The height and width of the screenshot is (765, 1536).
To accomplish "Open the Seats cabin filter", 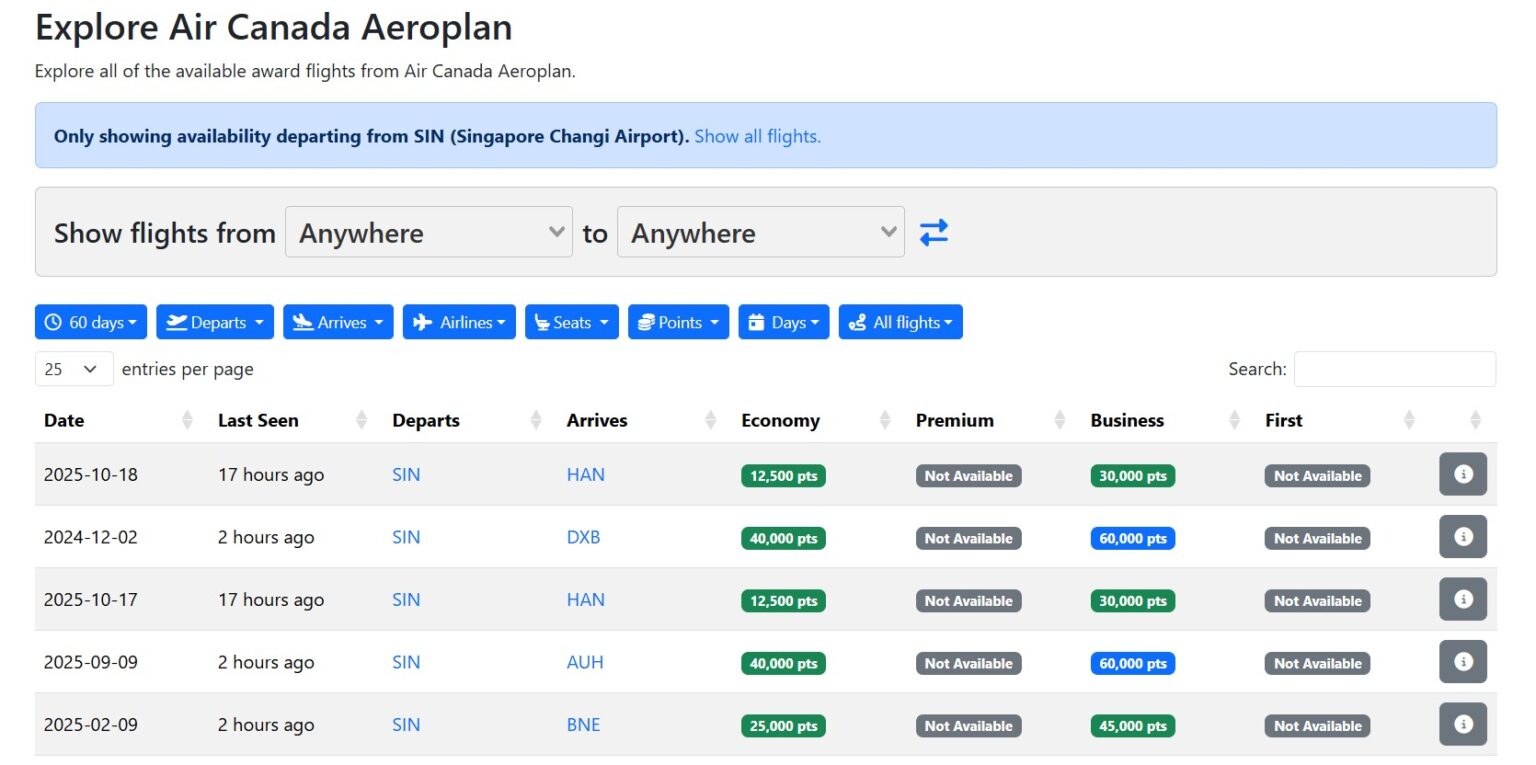I will 571,321.
